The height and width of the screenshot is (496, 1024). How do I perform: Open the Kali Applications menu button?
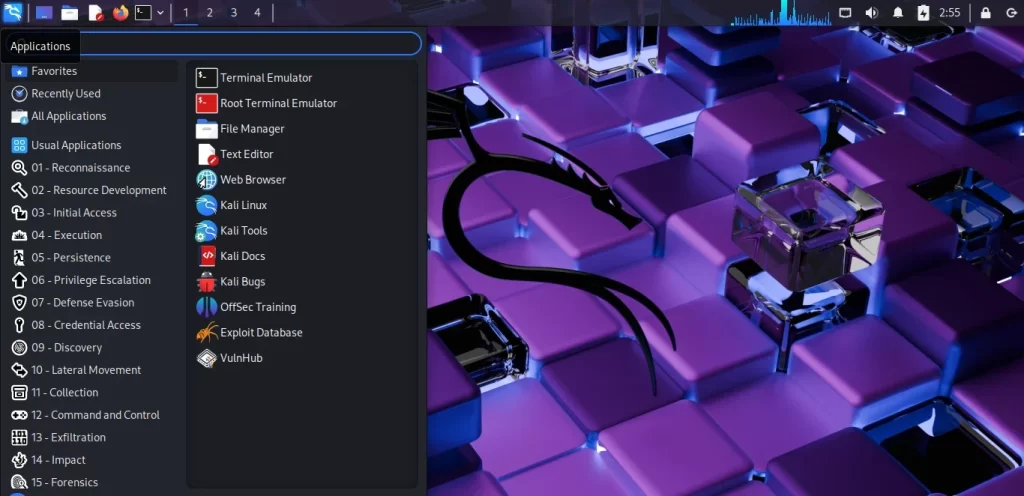[x=13, y=12]
